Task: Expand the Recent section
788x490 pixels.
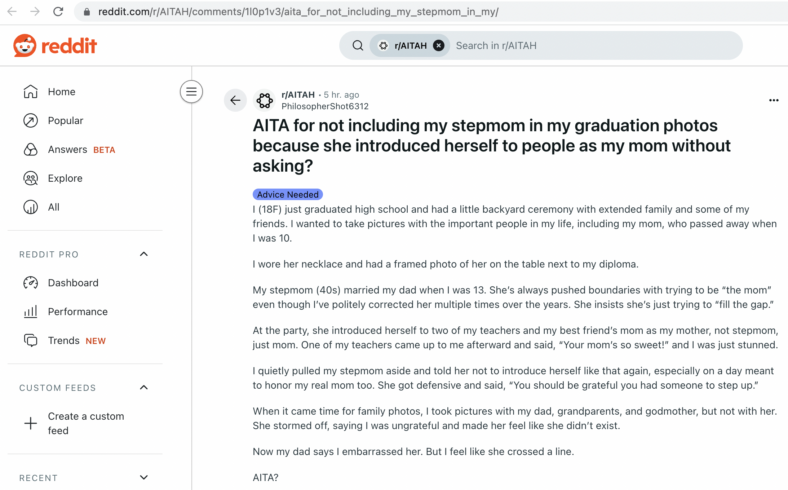Action: click(x=144, y=477)
